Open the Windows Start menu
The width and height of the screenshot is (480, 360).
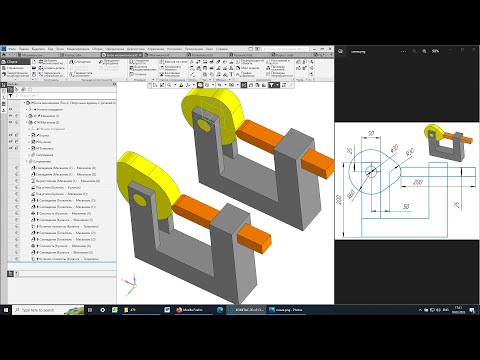point(6,310)
